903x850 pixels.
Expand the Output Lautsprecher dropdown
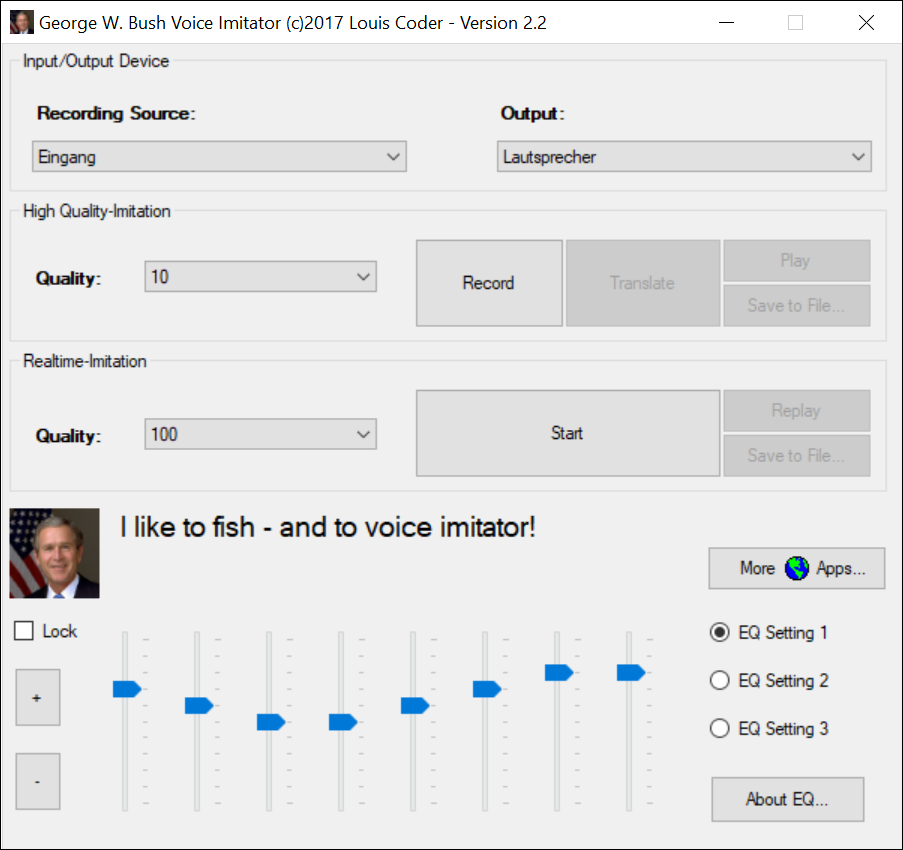[x=684, y=157]
